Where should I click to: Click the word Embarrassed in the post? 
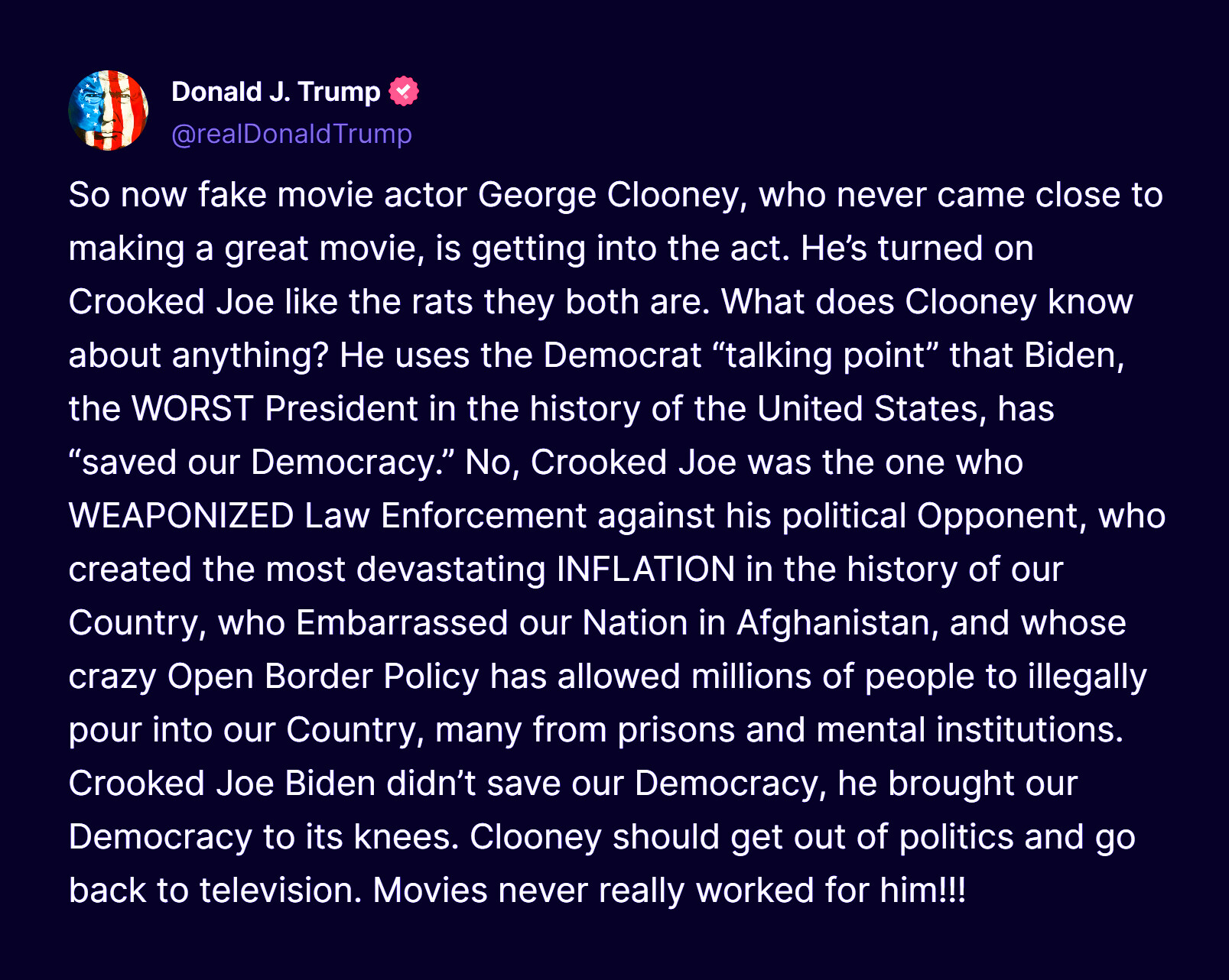coord(402,623)
